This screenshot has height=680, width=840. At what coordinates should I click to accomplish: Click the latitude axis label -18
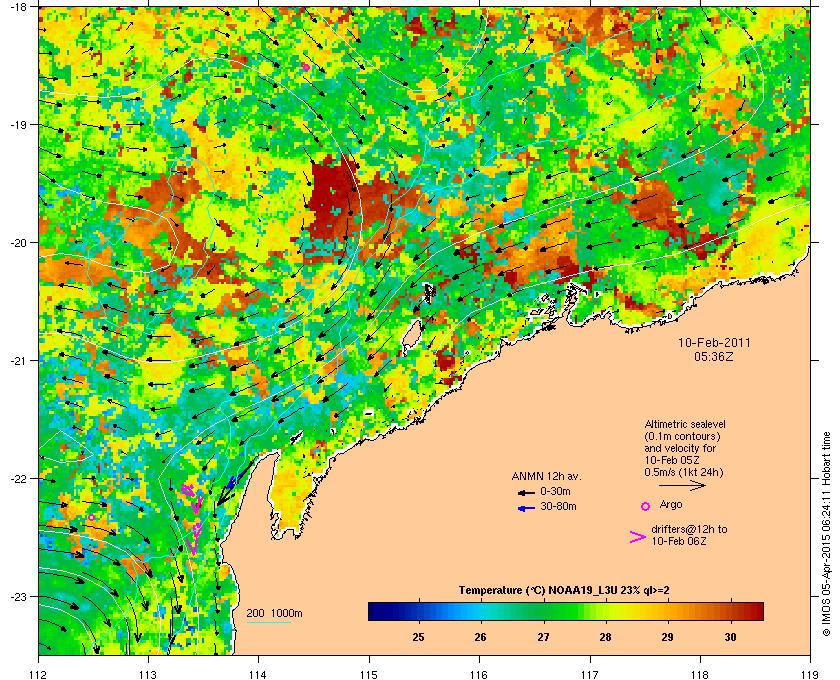pyautogui.click(x=18, y=7)
